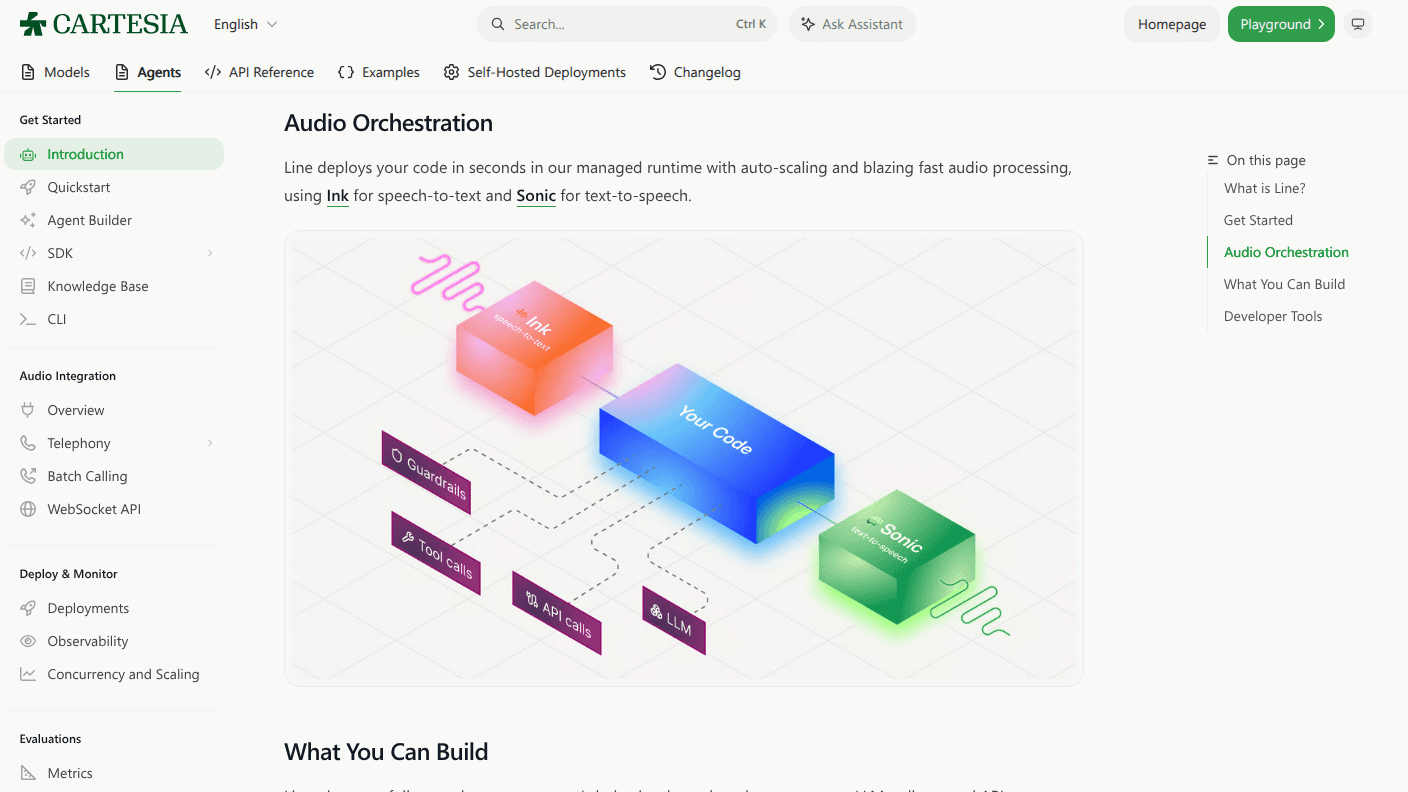Click the WebSocket API globe icon
The height and width of the screenshot is (792, 1408).
tap(28, 509)
